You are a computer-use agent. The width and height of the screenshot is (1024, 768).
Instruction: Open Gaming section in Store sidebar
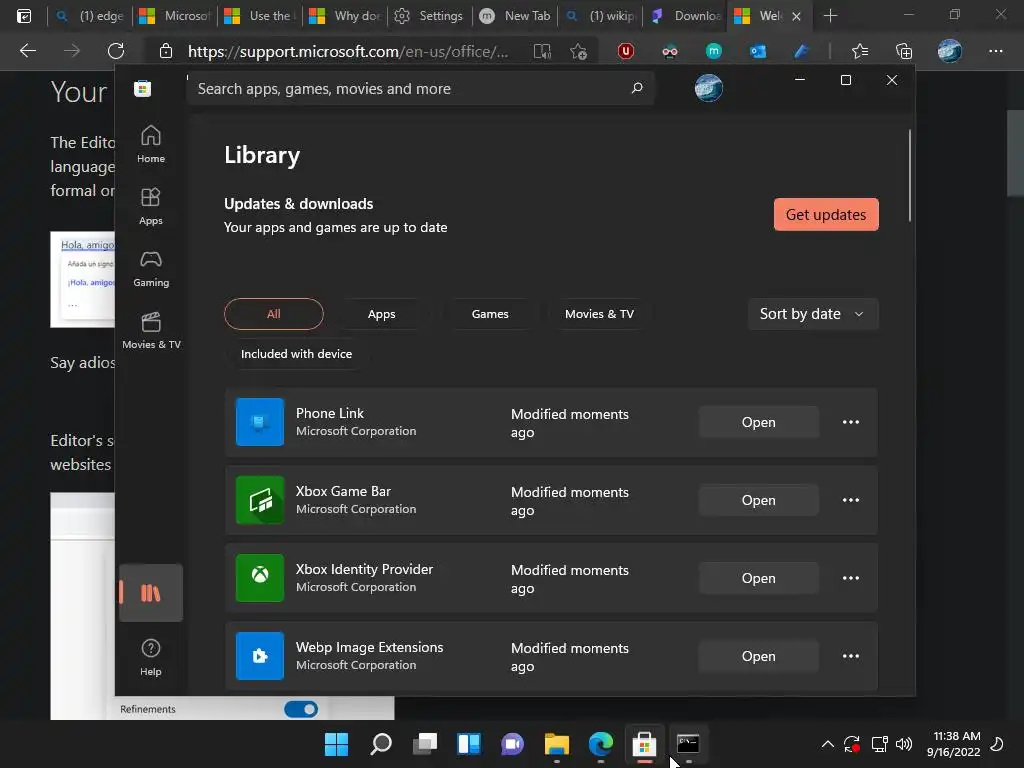pyautogui.click(x=151, y=268)
